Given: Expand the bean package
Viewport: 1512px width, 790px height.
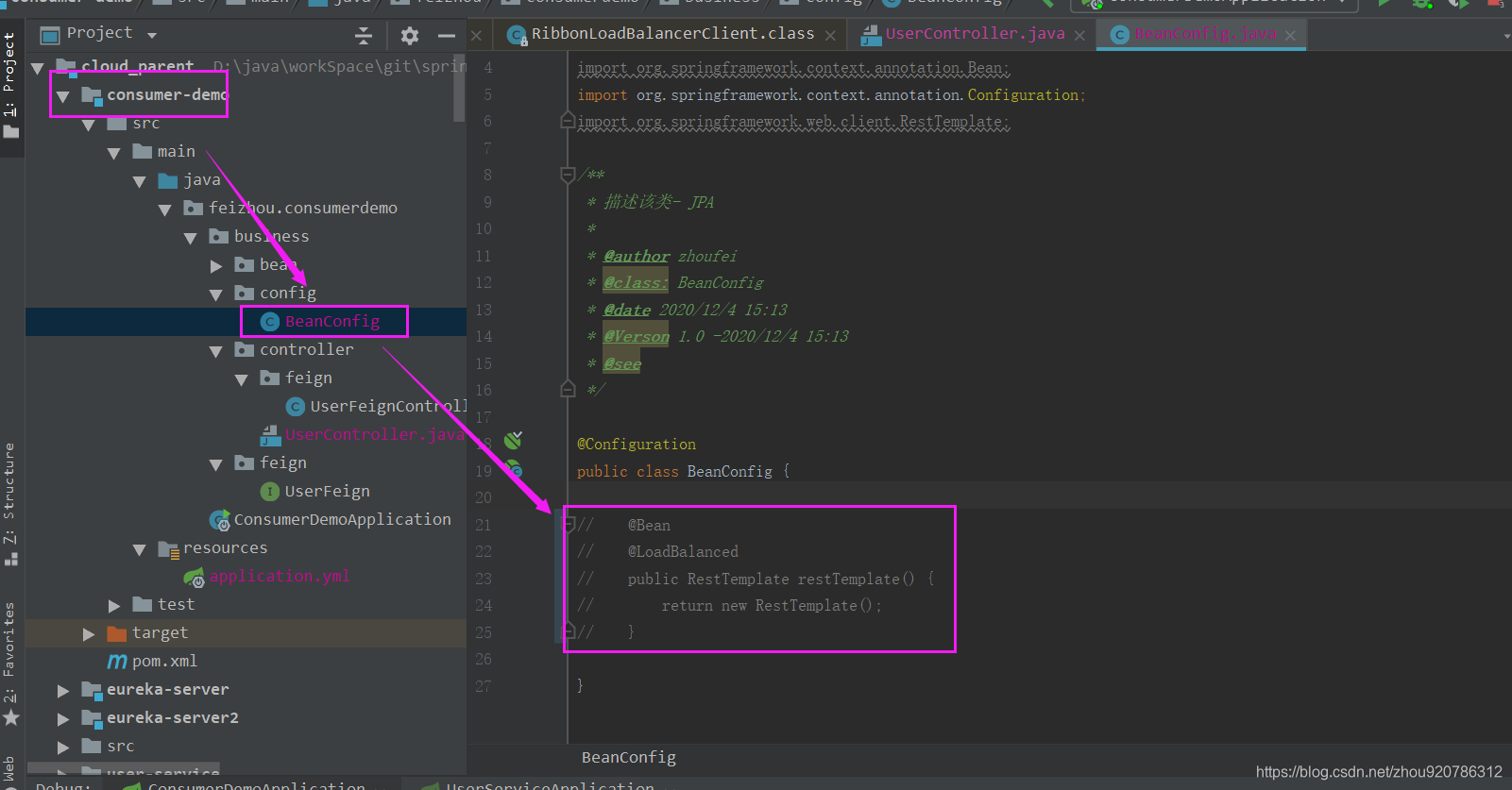Looking at the screenshot, I should click(x=216, y=266).
